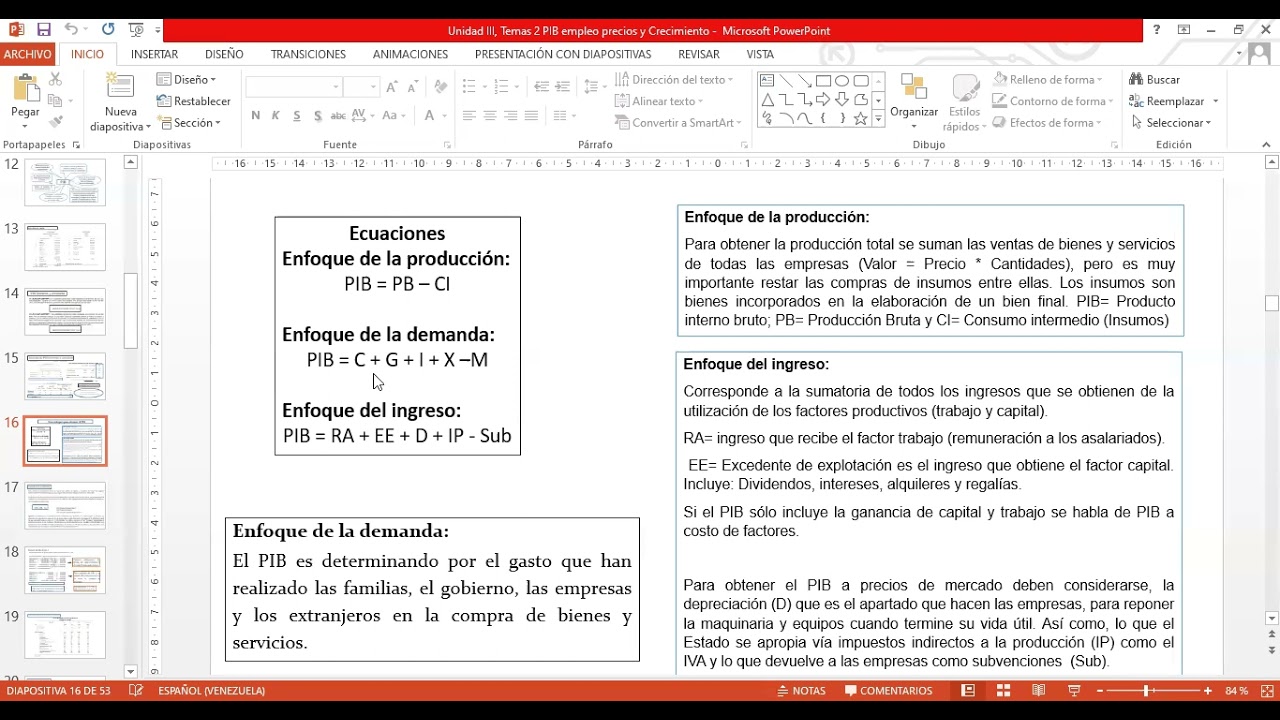The width and height of the screenshot is (1280, 720).
Task: Click COMENTARIOS in status bar
Action: pyautogui.click(x=889, y=691)
